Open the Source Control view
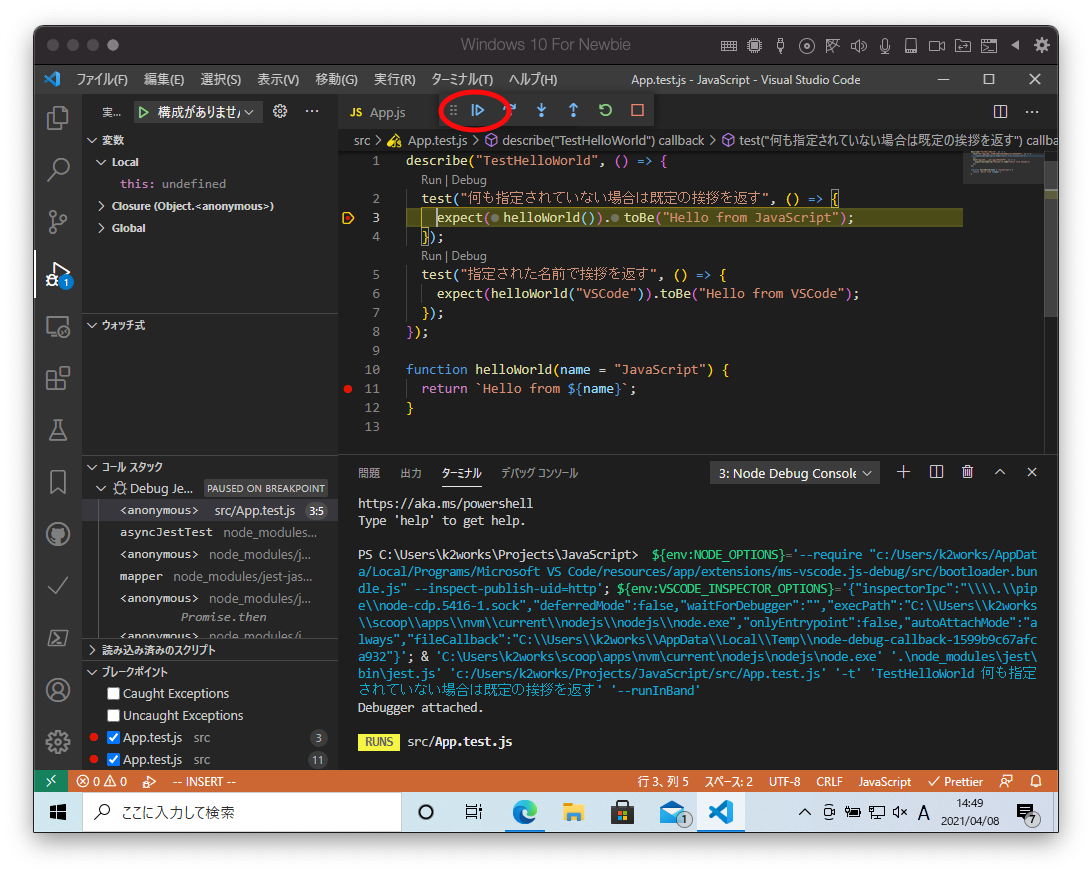This screenshot has width=1092, height=874. [58, 222]
